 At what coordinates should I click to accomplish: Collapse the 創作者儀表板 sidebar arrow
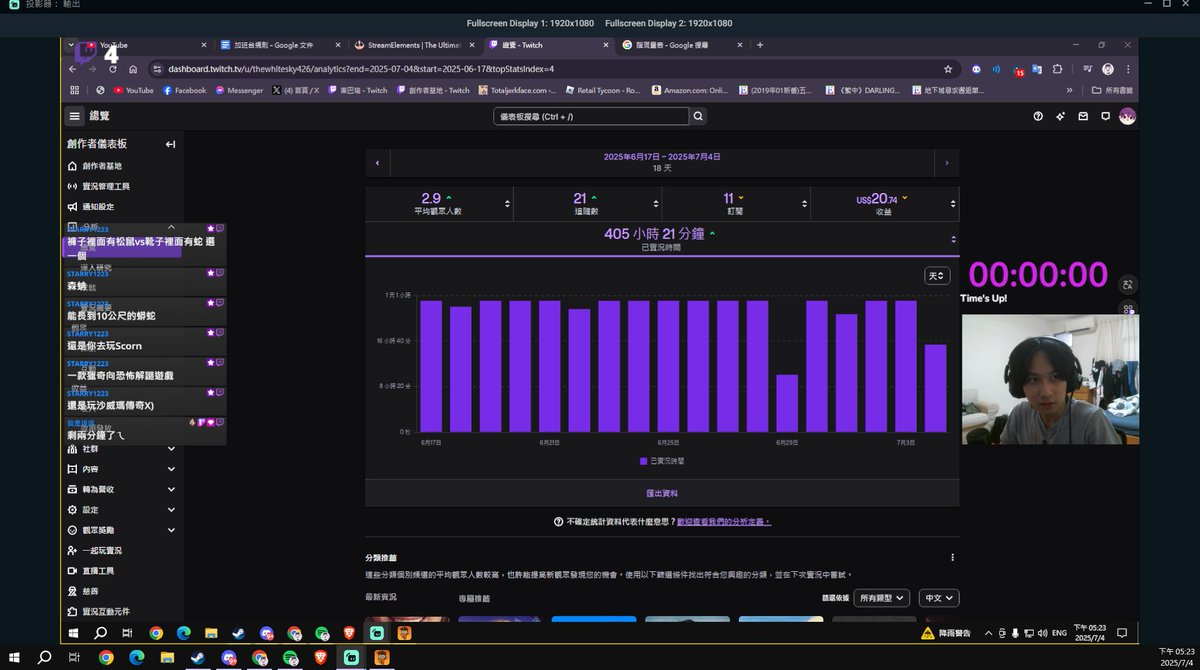coord(170,144)
